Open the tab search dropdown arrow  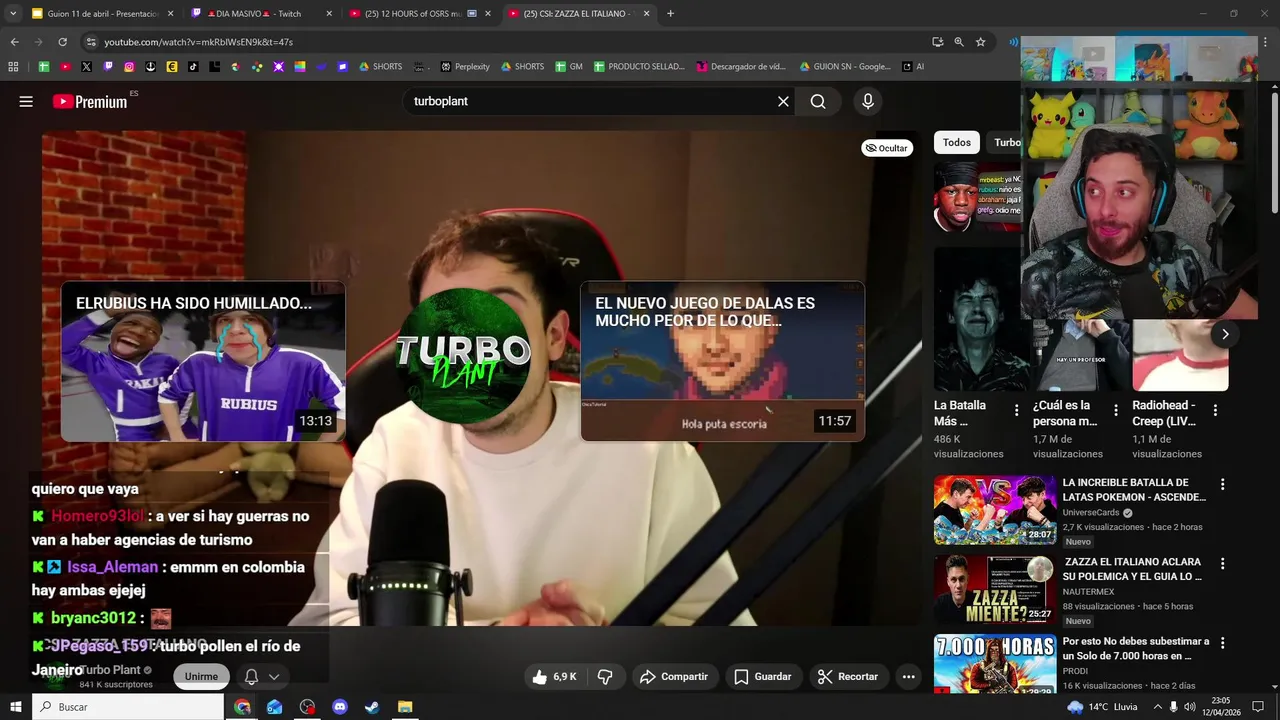pos(13,14)
